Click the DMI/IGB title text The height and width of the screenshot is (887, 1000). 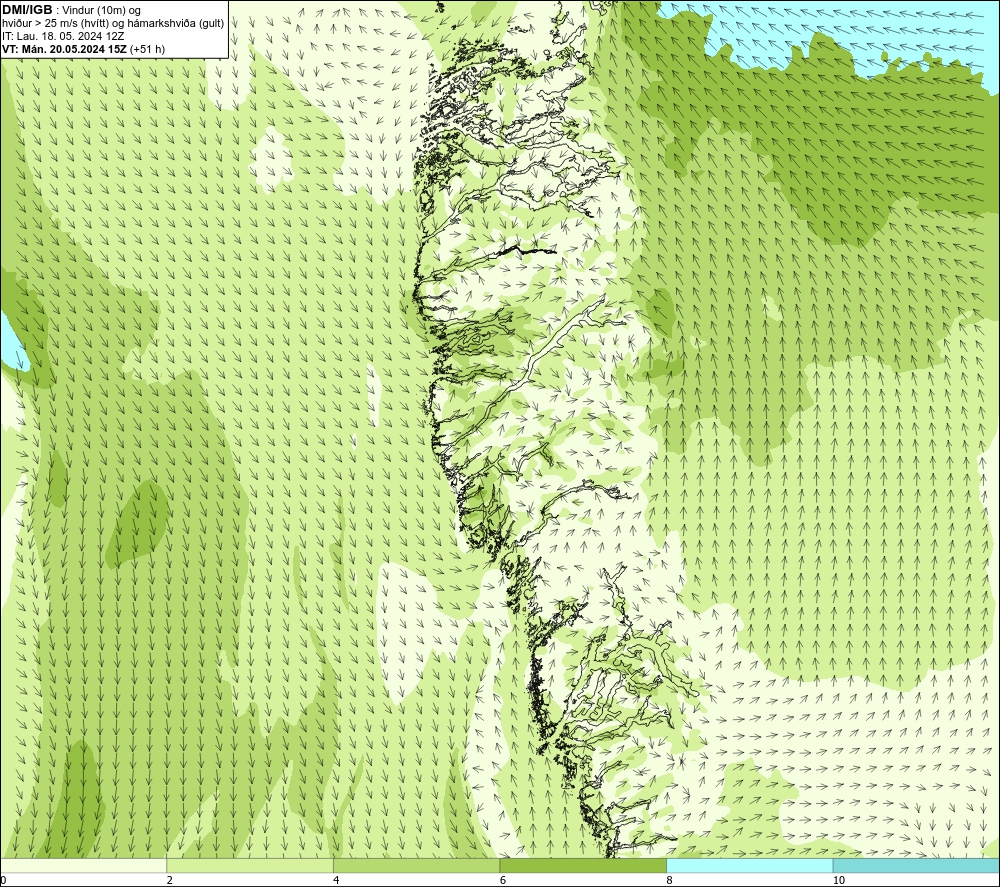pos(27,10)
